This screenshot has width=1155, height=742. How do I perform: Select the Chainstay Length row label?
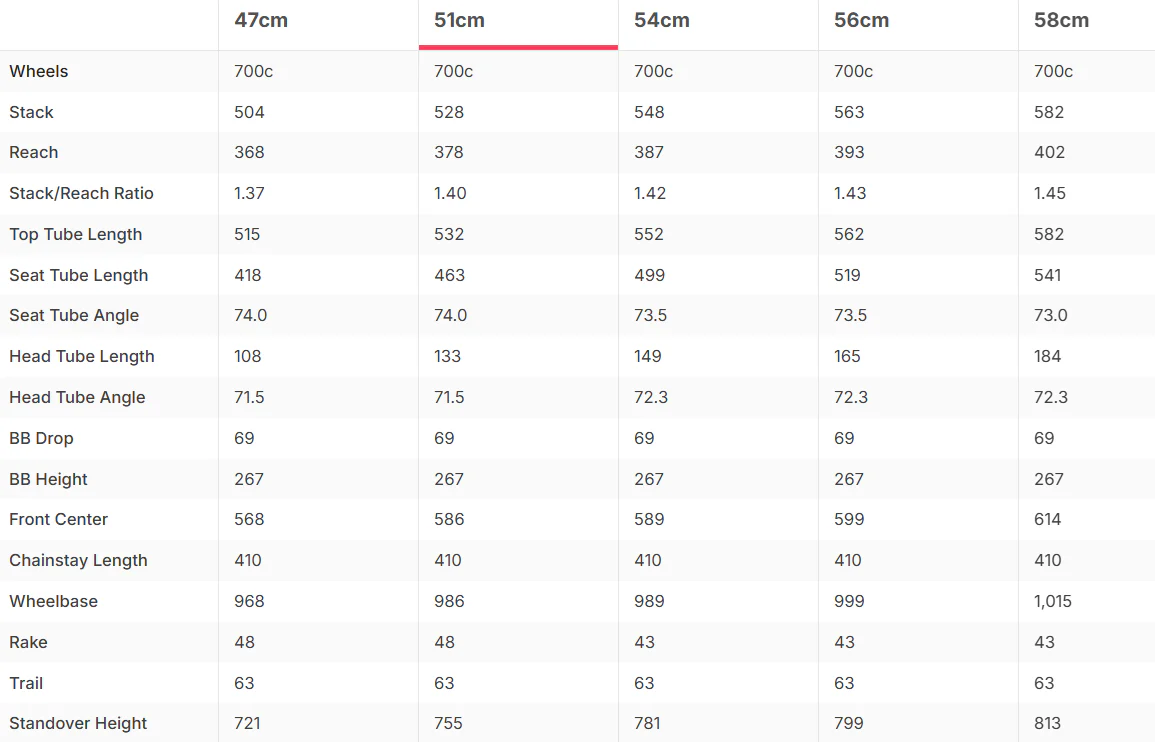pyautogui.click(x=78, y=561)
